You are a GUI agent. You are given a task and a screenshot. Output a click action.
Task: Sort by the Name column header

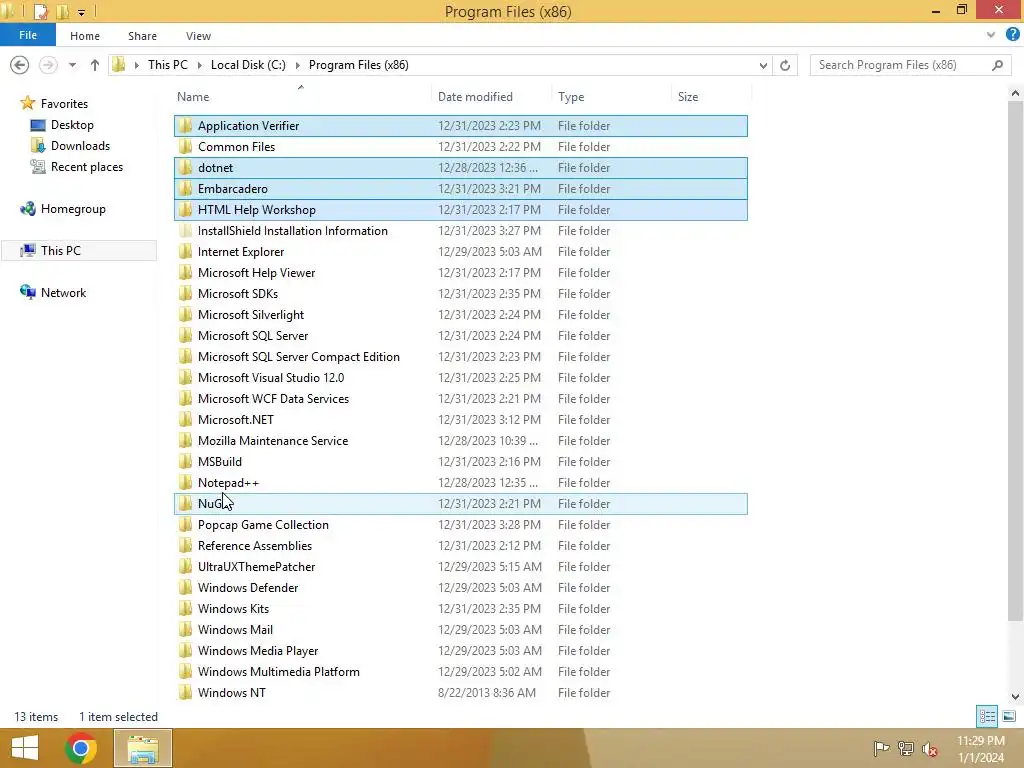click(193, 97)
